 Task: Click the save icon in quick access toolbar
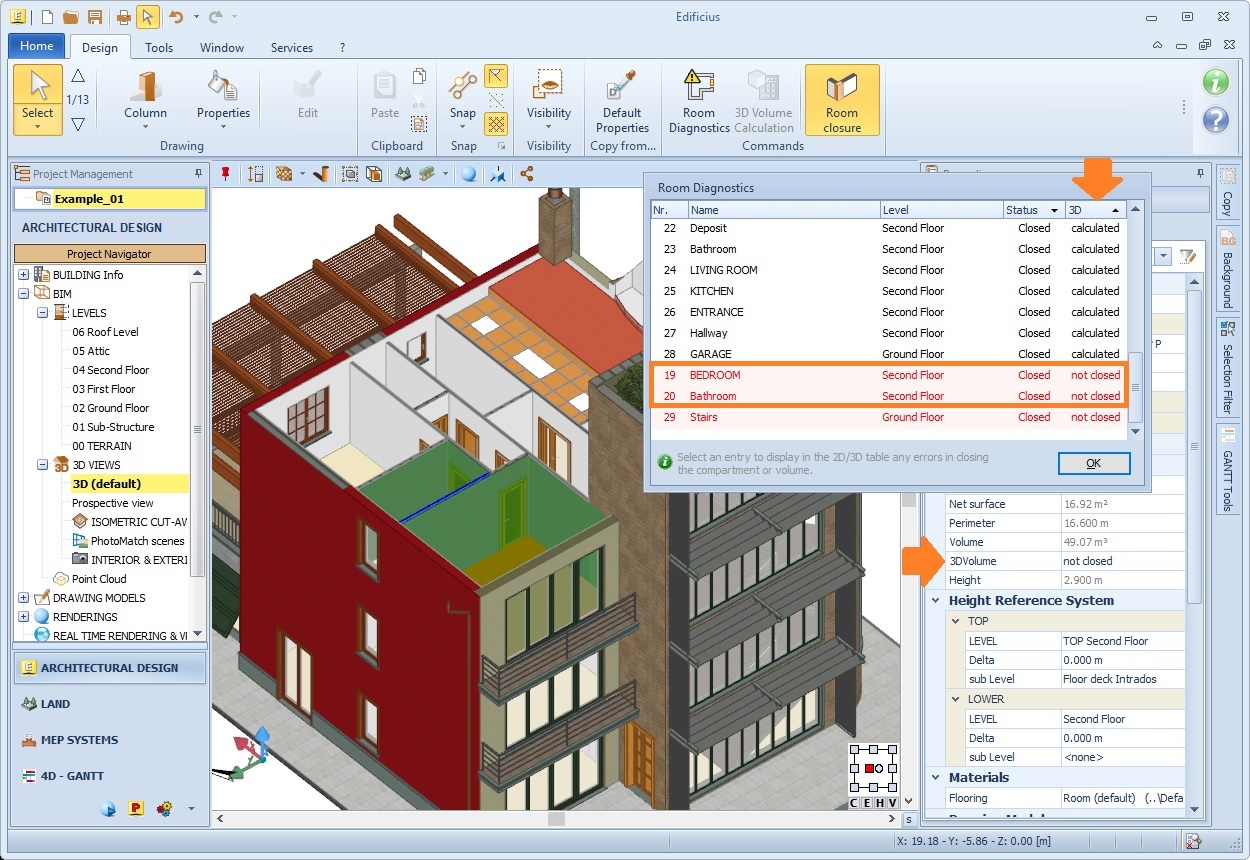pos(94,17)
